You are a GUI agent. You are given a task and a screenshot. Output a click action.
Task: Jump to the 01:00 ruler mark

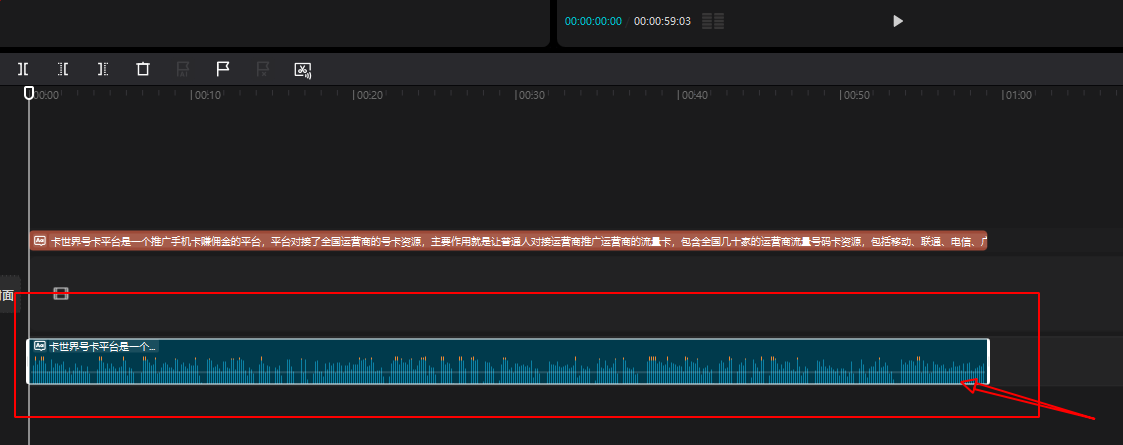[1016, 95]
